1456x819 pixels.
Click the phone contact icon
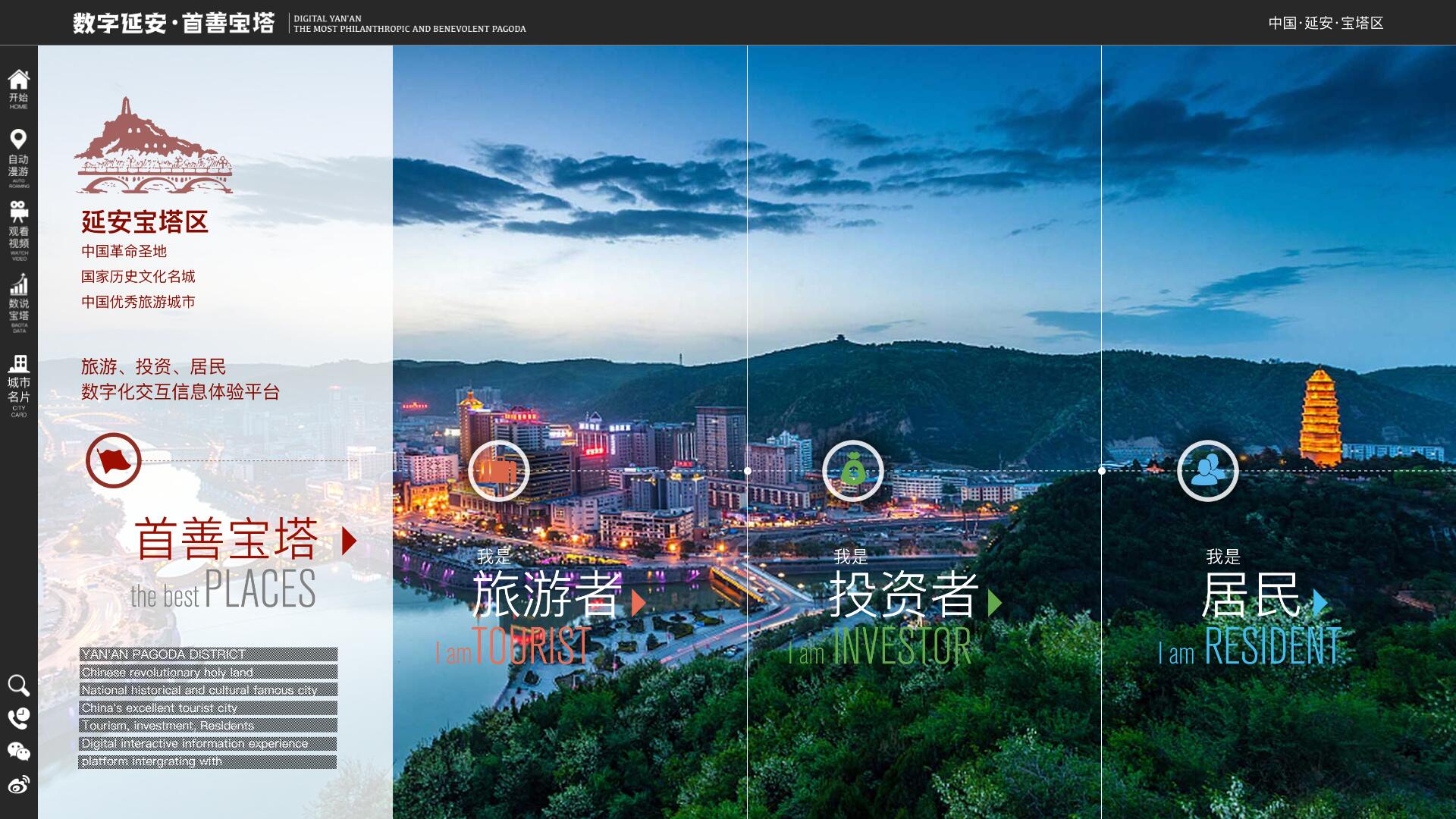[18, 718]
